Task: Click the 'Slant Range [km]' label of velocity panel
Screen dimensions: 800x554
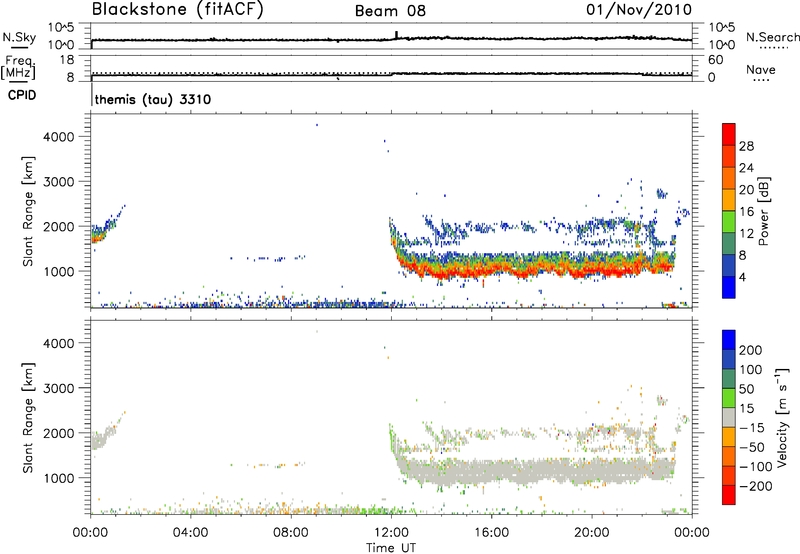Action: [28, 418]
